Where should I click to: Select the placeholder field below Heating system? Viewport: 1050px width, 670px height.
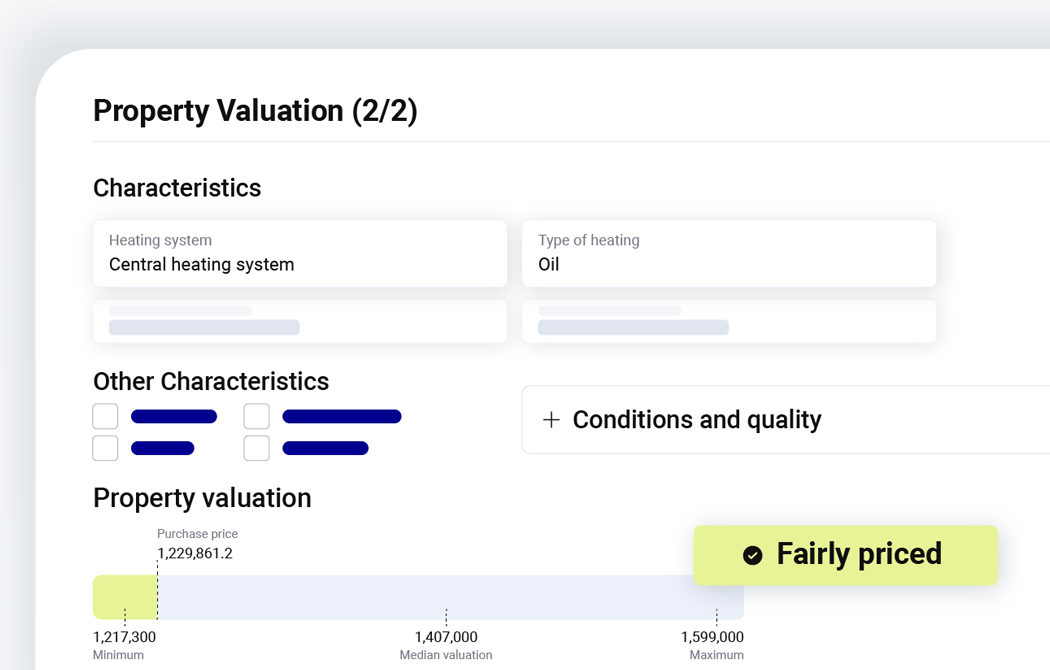coord(300,321)
